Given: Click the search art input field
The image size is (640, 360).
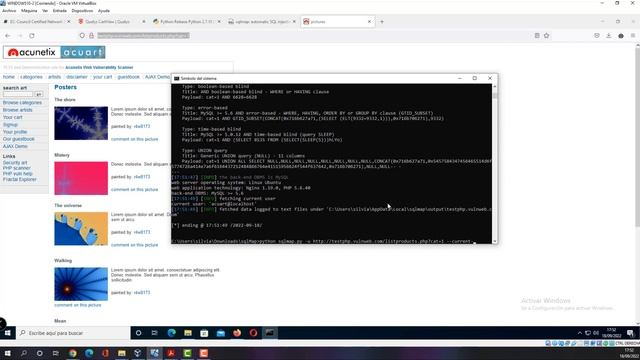Looking at the screenshot, I should [x=18, y=94].
